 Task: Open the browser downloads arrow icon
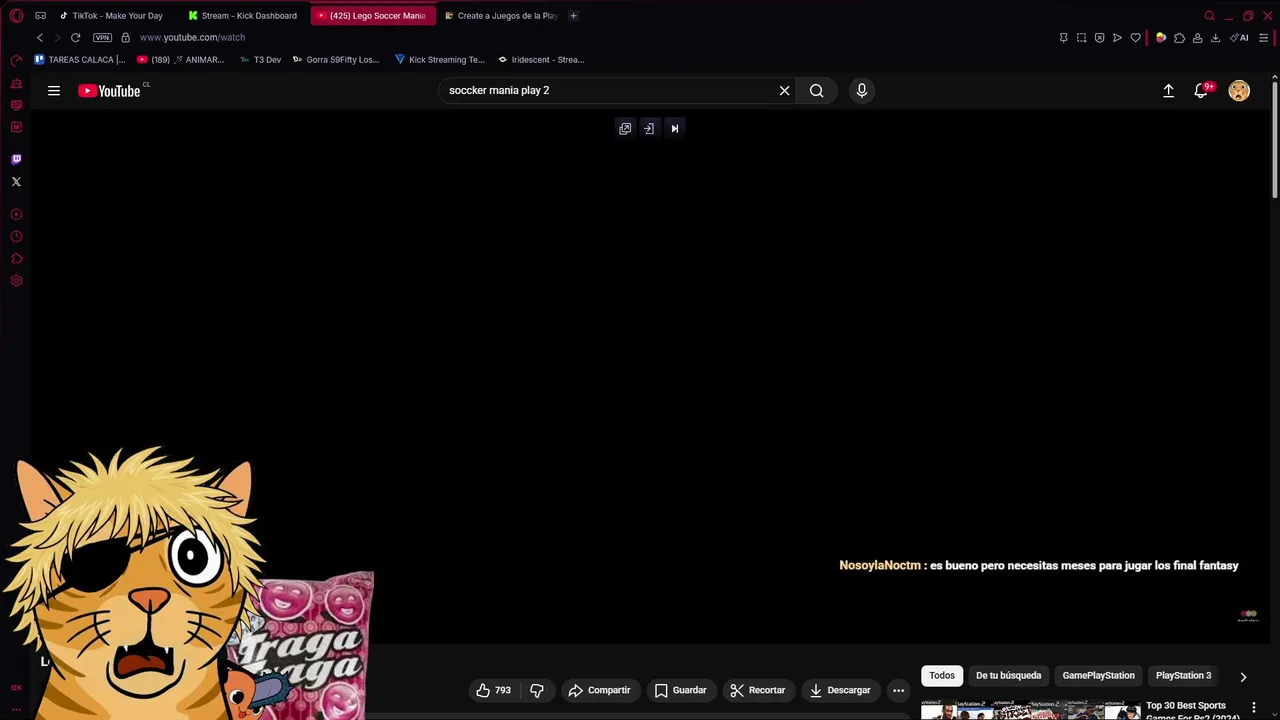(1215, 38)
